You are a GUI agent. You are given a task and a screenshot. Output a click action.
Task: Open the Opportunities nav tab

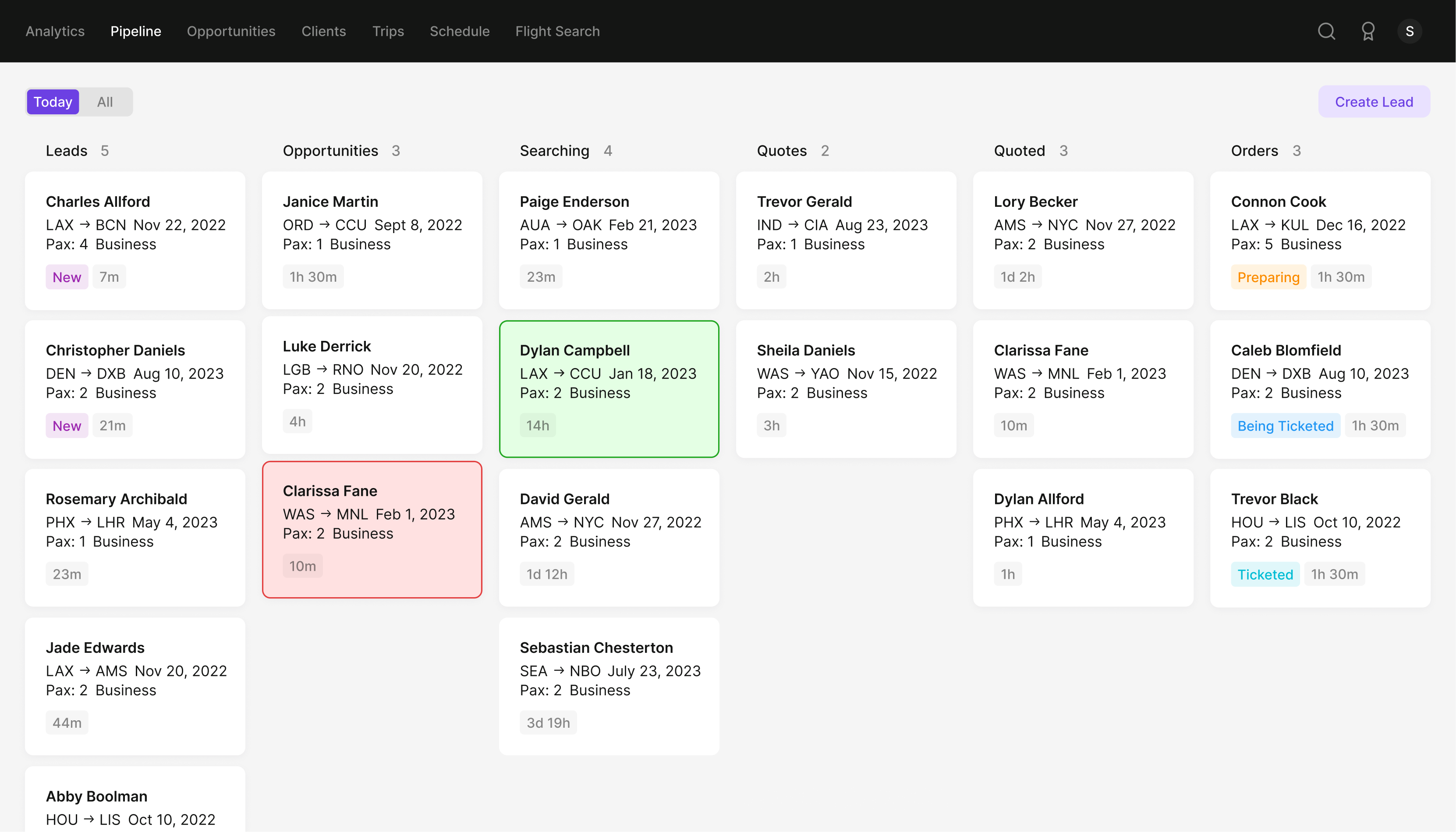point(231,32)
